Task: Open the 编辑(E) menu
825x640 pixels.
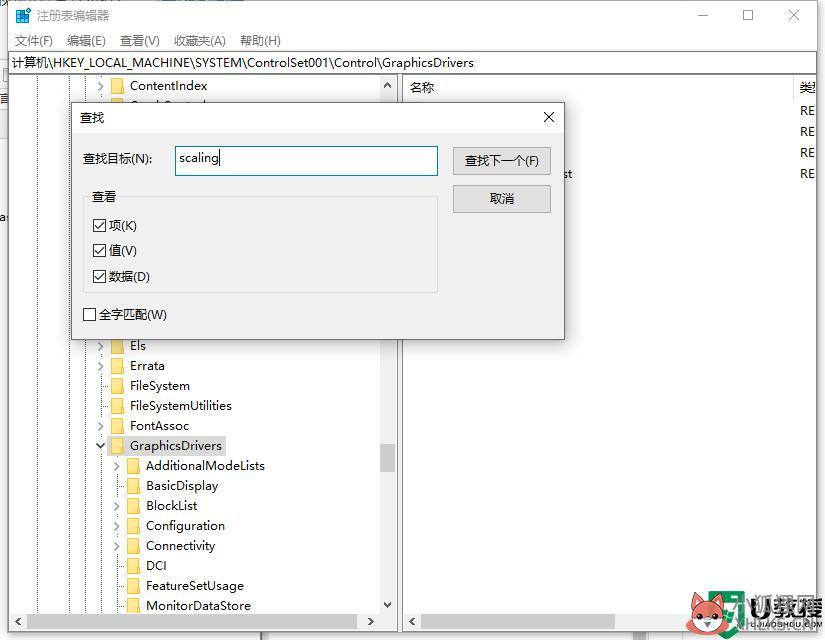Action: [86, 41]
